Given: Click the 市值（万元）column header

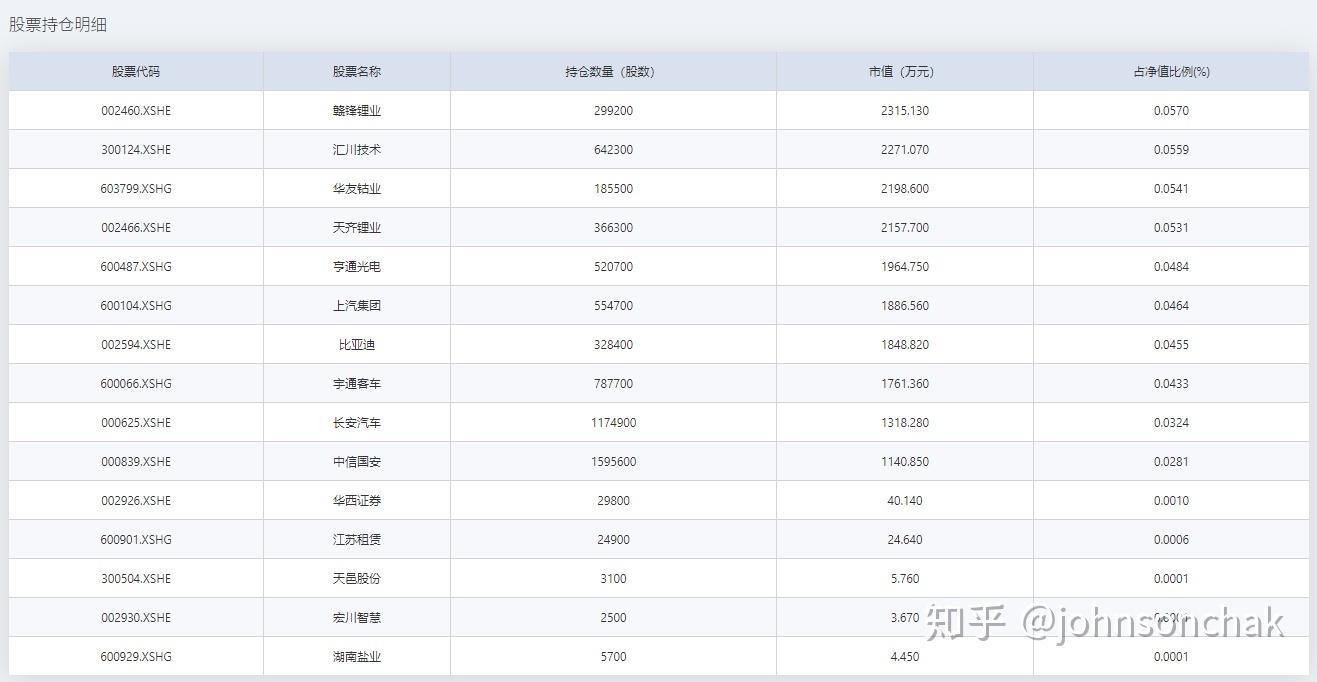Looking at the screenshot, I should point(903,71).
